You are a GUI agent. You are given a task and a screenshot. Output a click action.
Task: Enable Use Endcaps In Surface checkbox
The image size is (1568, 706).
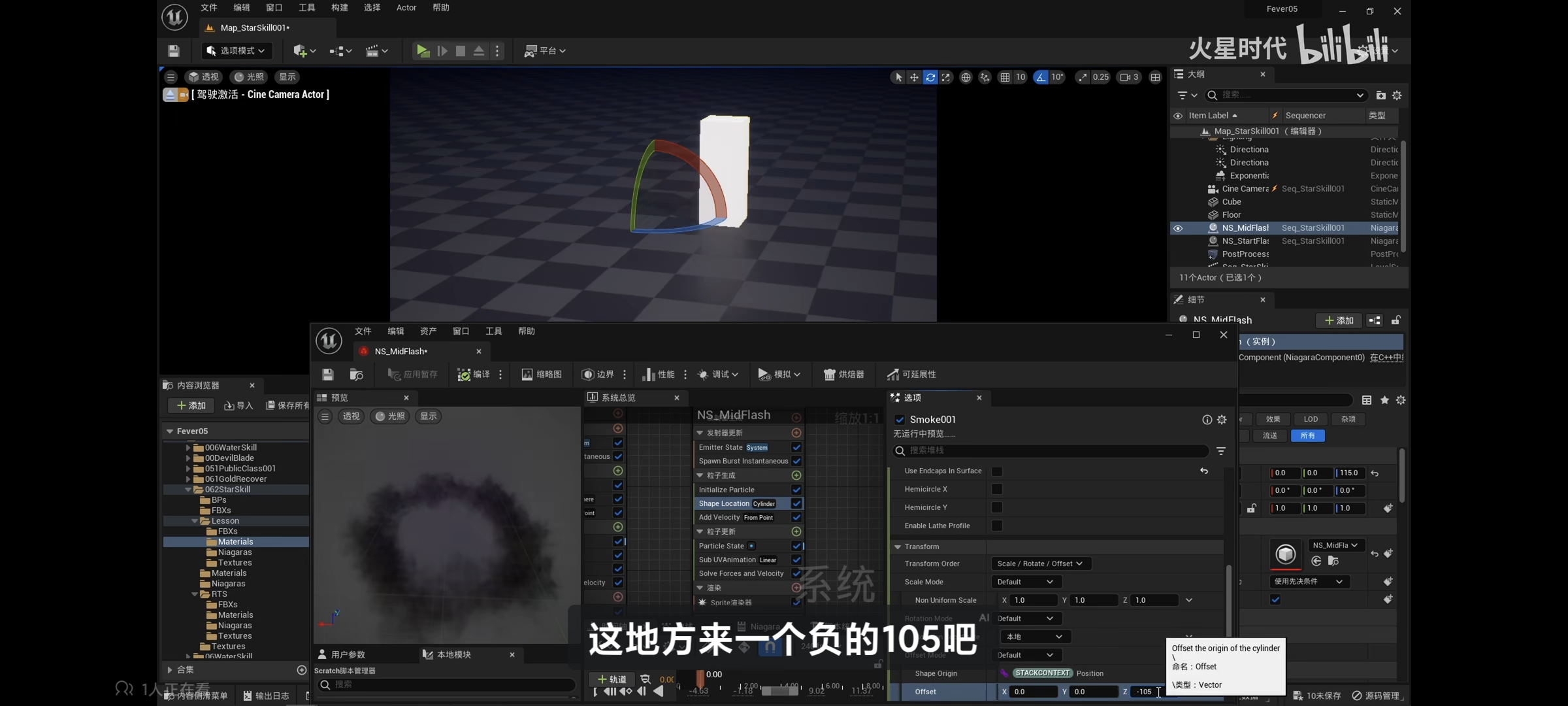click(997, 471)
